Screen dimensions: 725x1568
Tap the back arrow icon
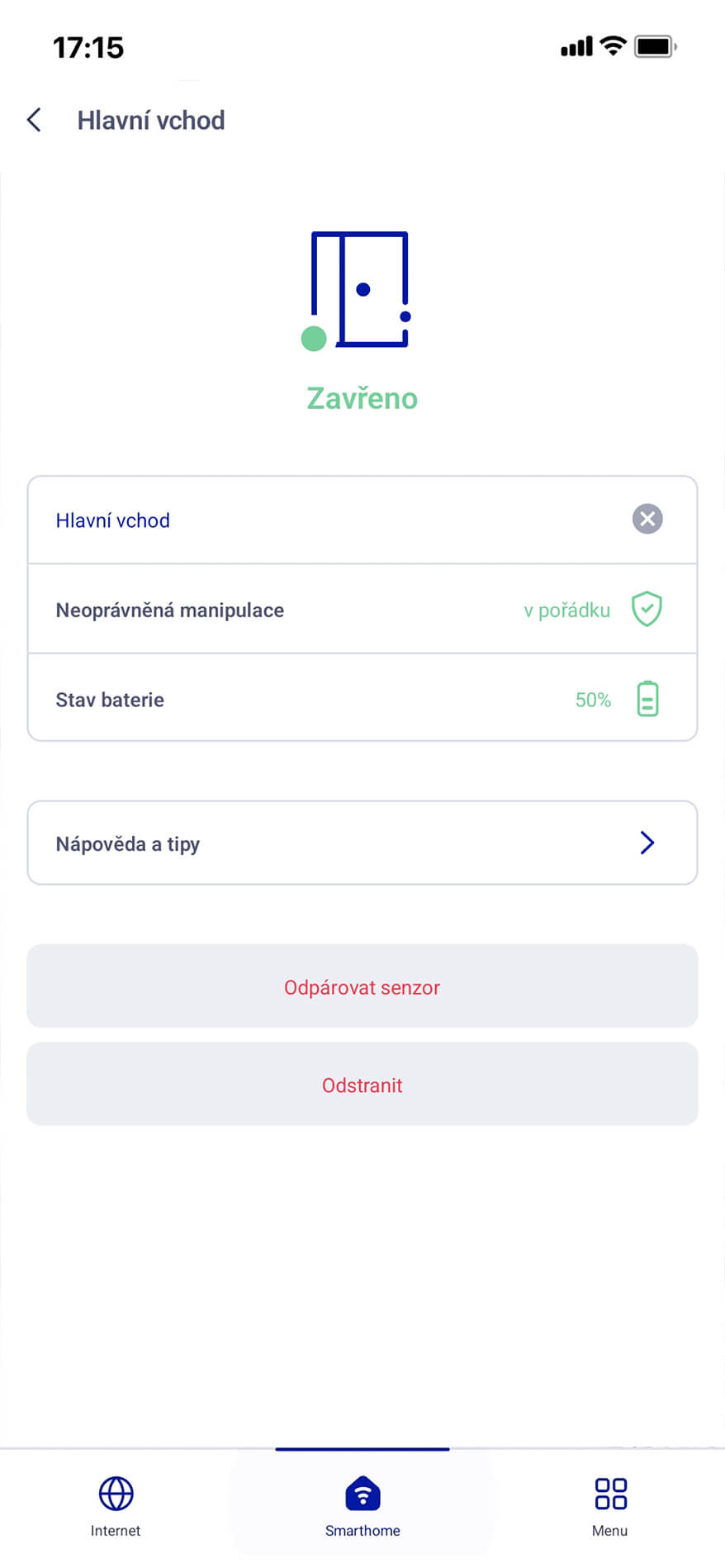click(35, 120)
